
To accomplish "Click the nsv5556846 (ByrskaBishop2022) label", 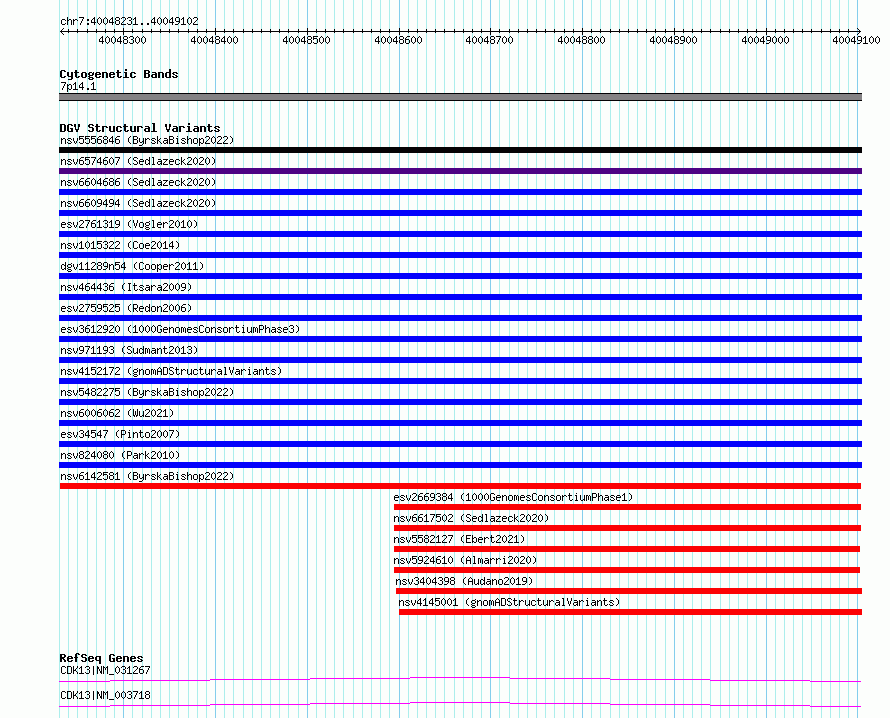I will 147,140.
